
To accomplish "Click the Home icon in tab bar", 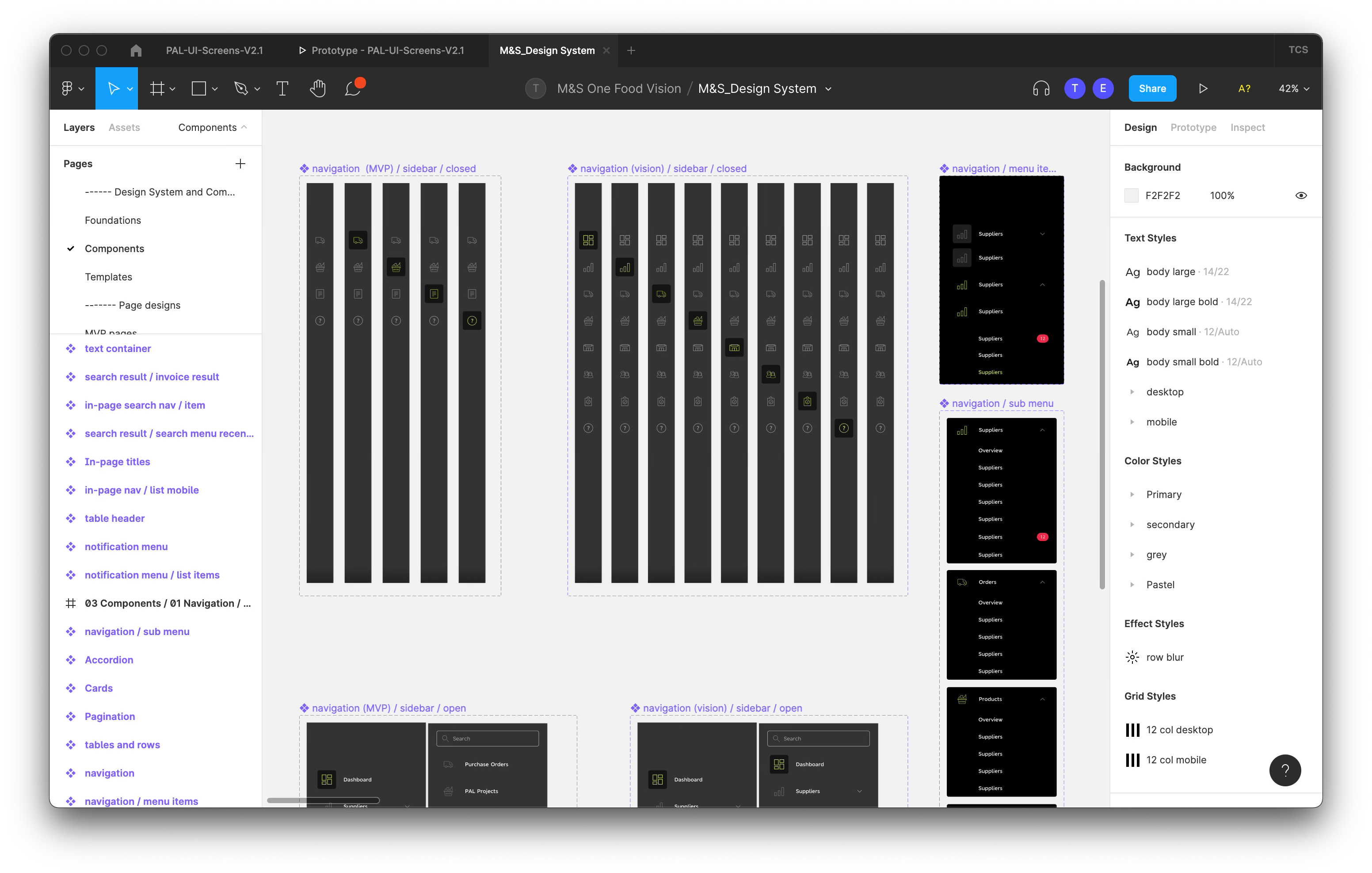I will click(x=136, y=50).
